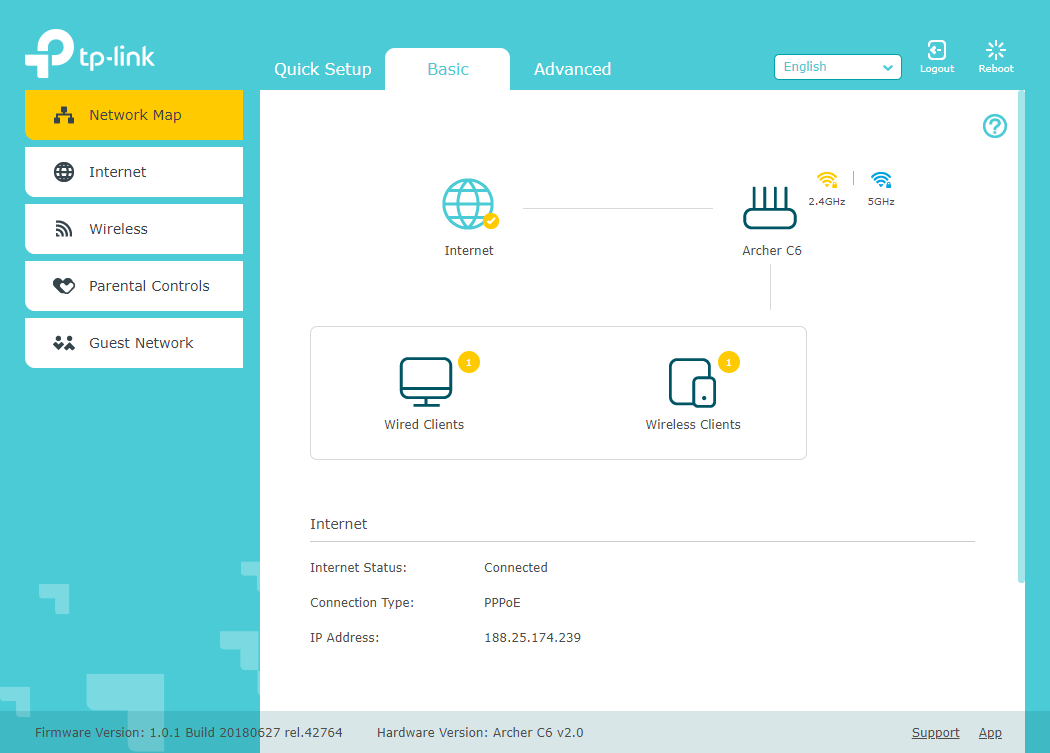
Task: Open Guest Network sidebar section
Action: click(134, 343)
